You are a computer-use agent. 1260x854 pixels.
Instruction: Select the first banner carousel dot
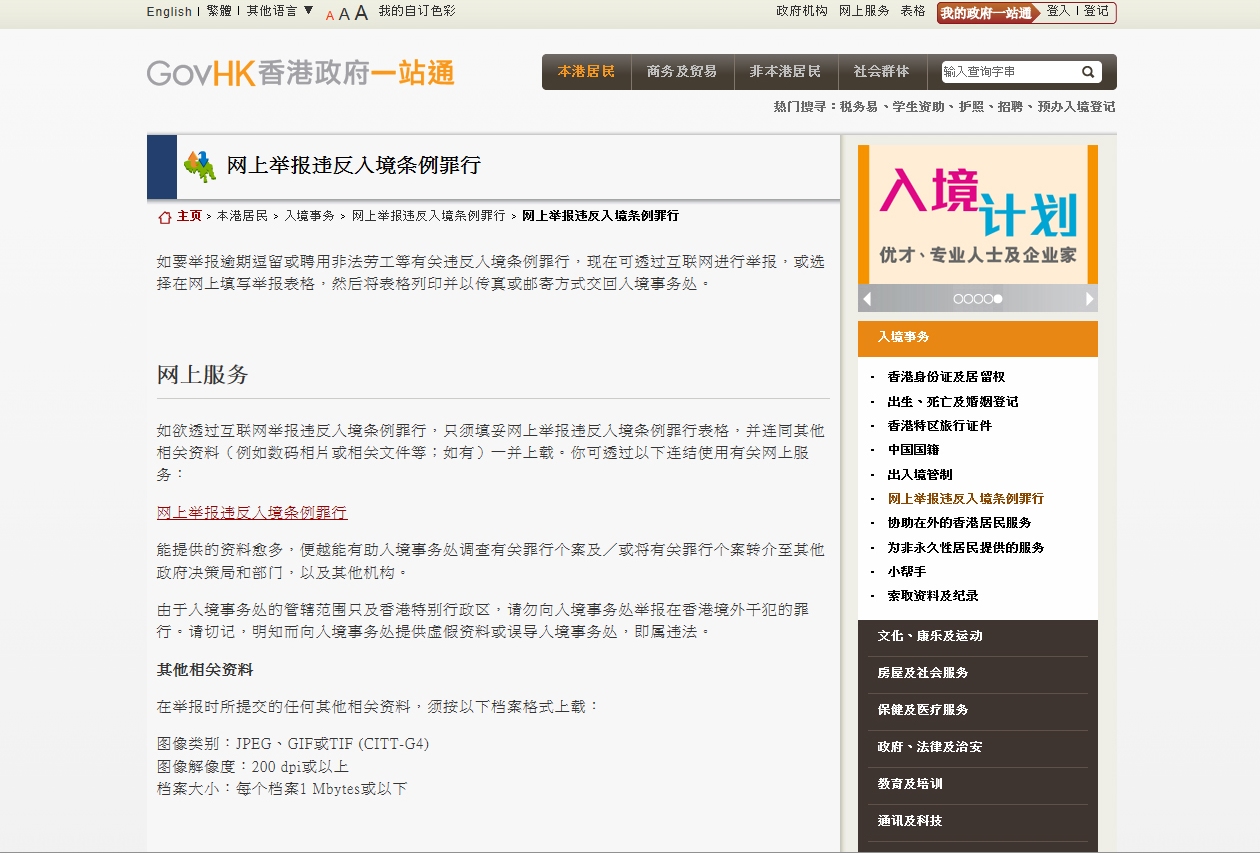click(x=958, y=298)
